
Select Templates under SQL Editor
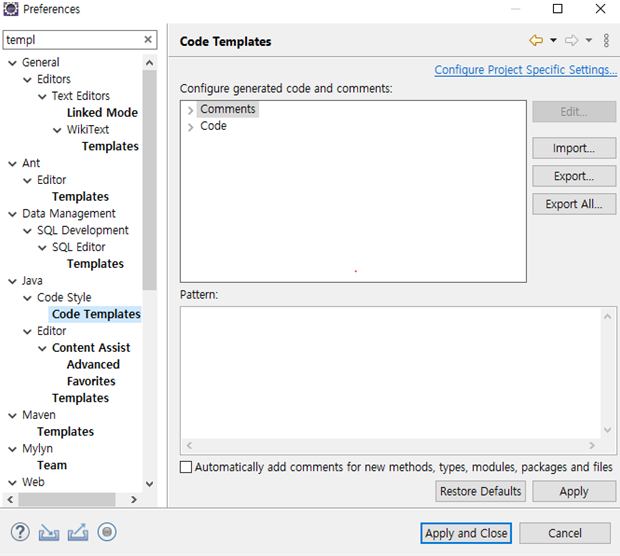(x=95, y=264)
